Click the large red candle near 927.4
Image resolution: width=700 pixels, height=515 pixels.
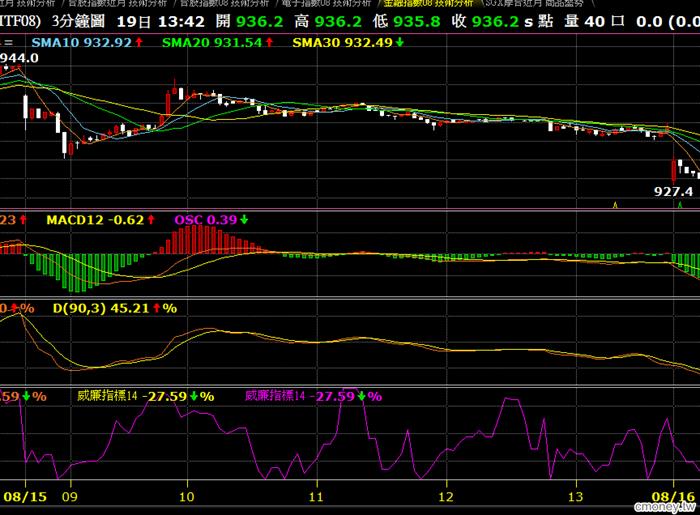(674, 171)
